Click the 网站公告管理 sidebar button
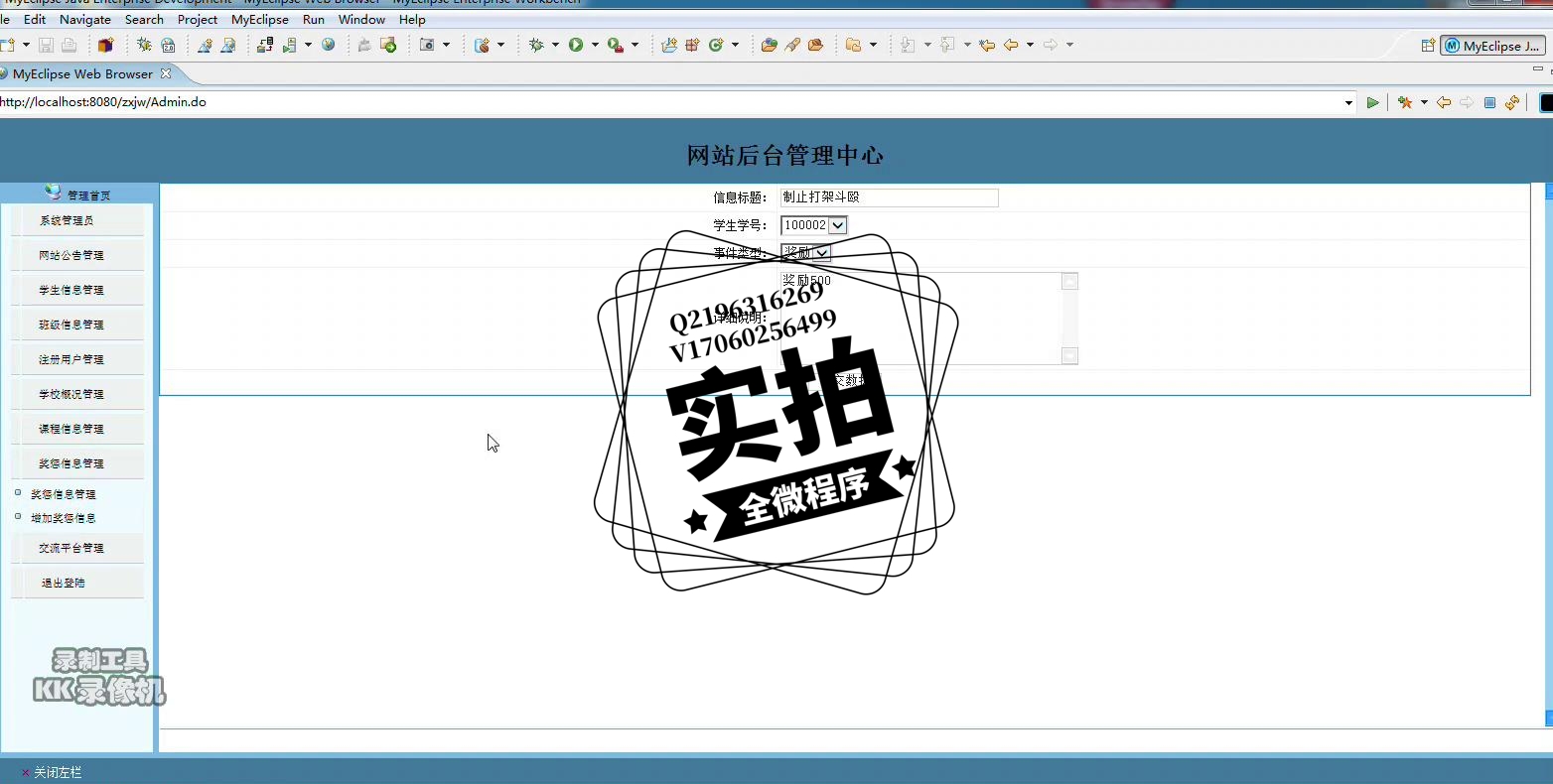 coord(77,255)
